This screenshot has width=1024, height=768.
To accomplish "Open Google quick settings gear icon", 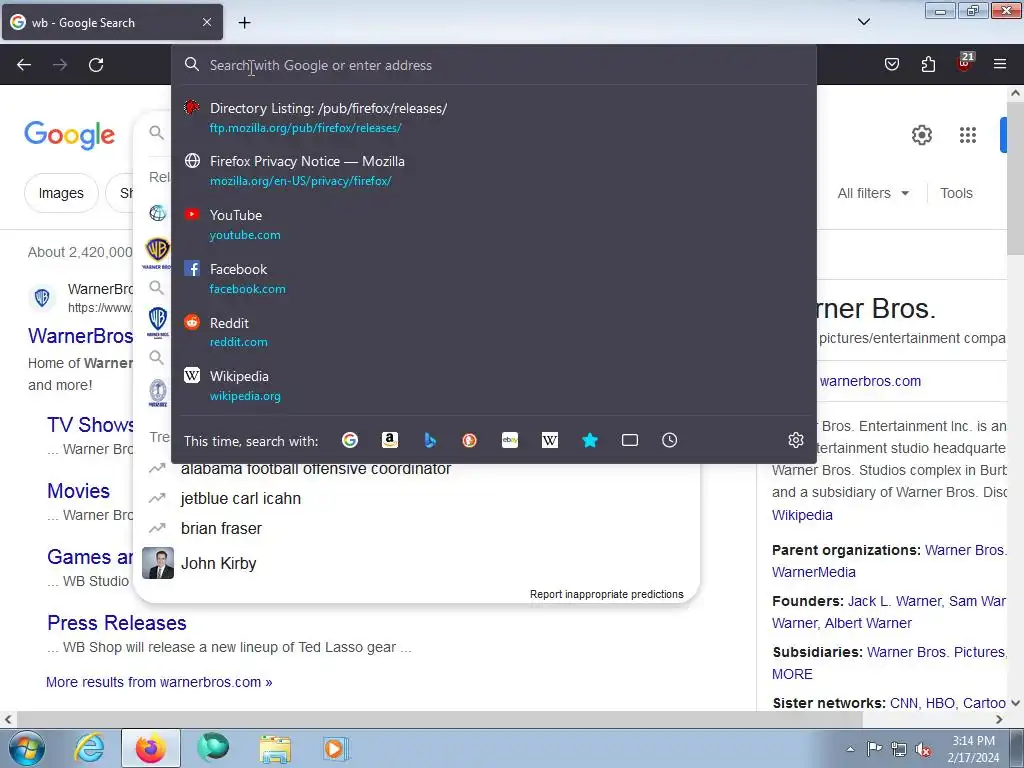I will pyautogui.click(x=921, y=135).
